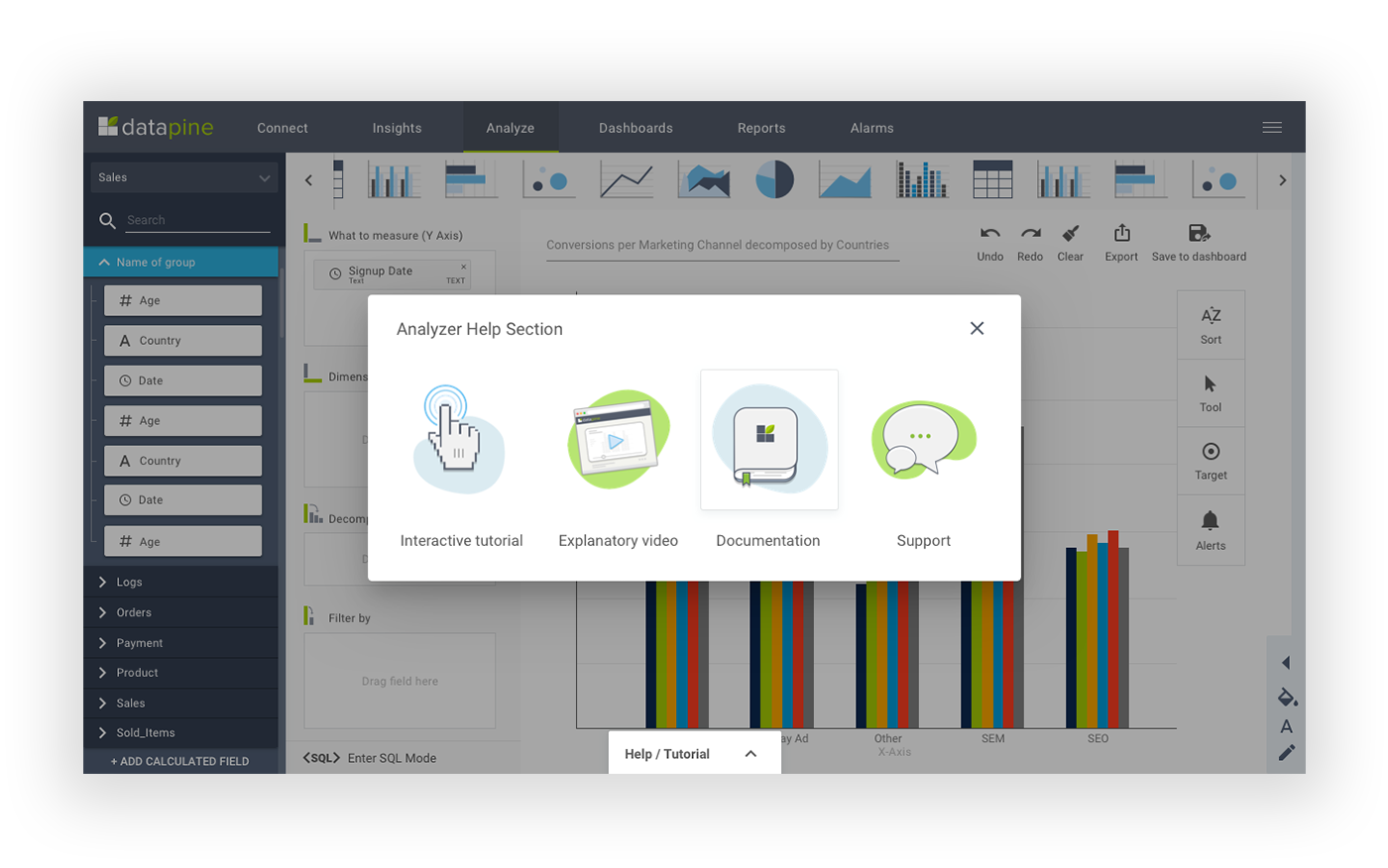Enter SQL Mode
Image resolution: width=1388 pixels, height=868 pixels.
[370, 758]
